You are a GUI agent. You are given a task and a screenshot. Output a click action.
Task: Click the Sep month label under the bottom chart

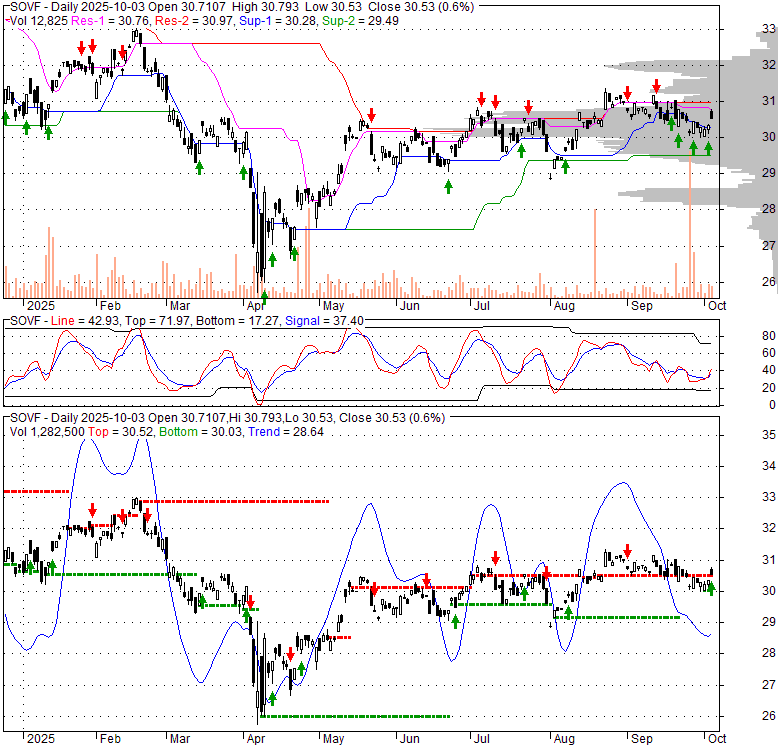point(642,739)
